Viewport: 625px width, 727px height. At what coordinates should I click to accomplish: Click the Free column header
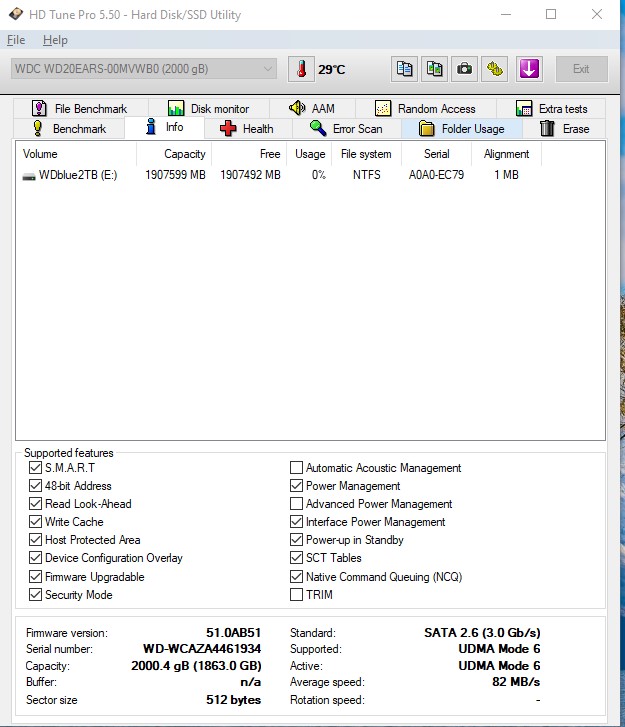[249, 154]
